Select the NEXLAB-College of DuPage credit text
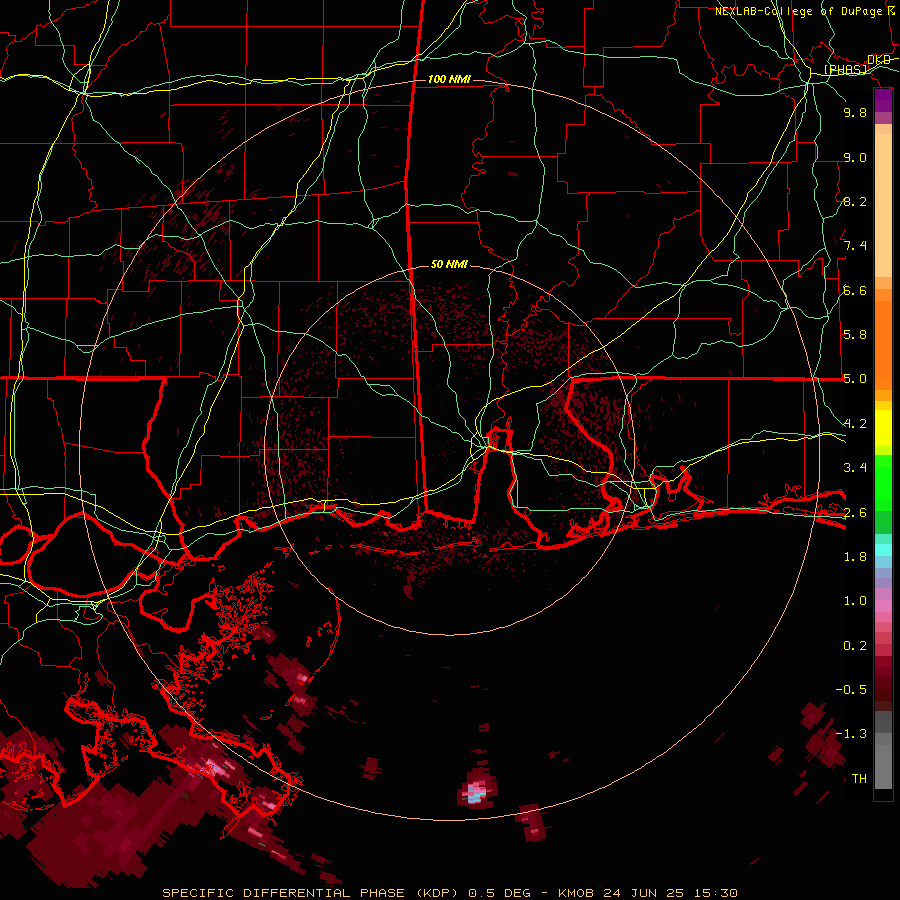Viewport: 900px width, 900px height. (799, 11)
